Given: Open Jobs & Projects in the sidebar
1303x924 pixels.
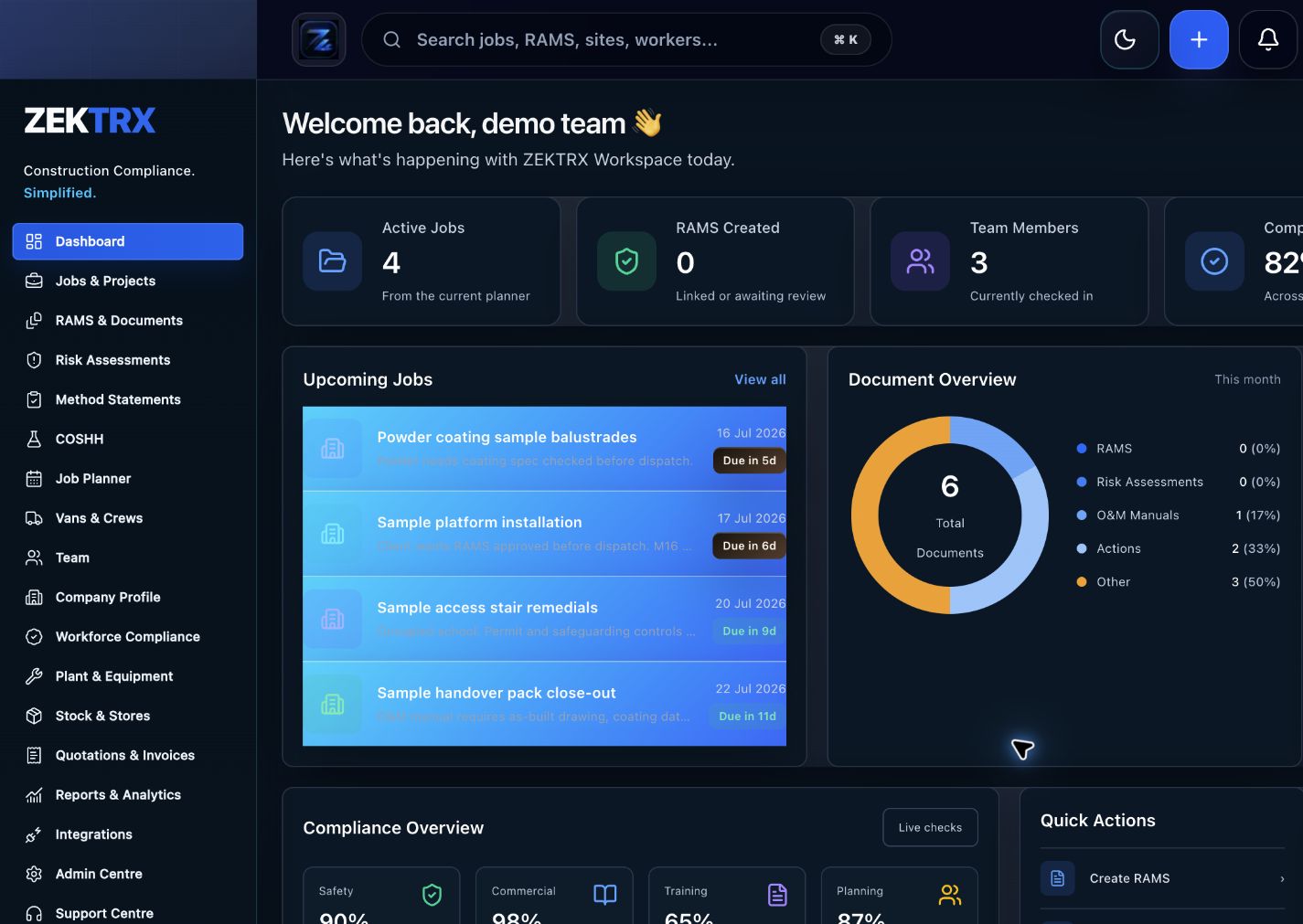Looking at the screenshot, I should pos(128,281).
